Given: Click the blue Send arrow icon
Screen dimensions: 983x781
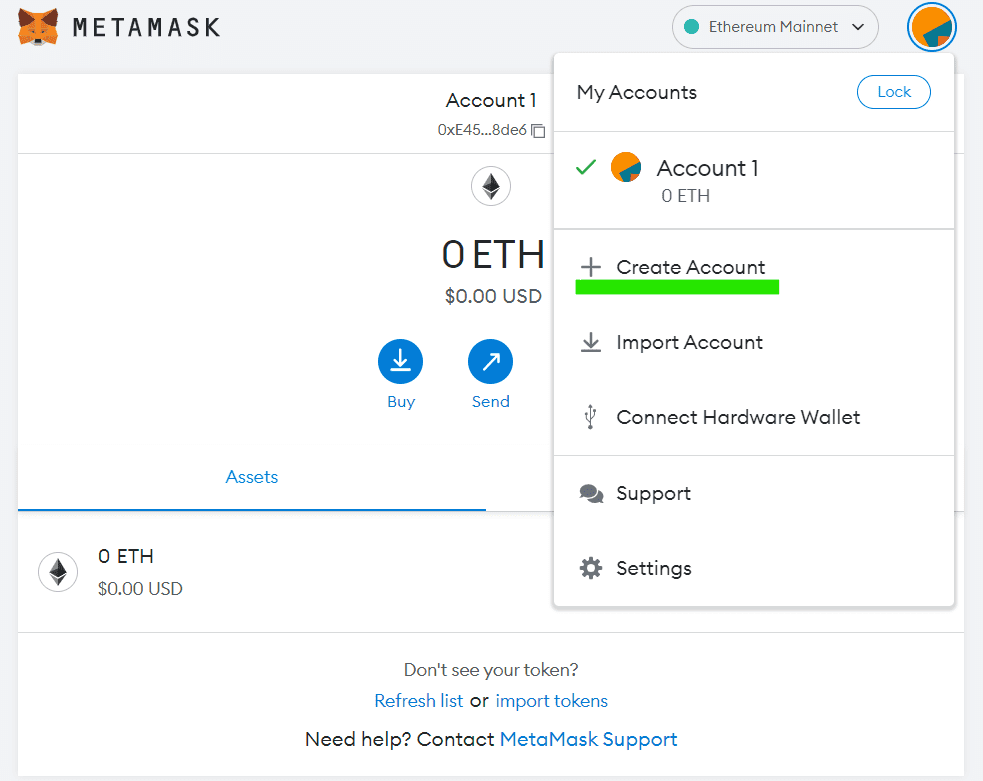Looking at the screenshot, I should coord(490,362).
